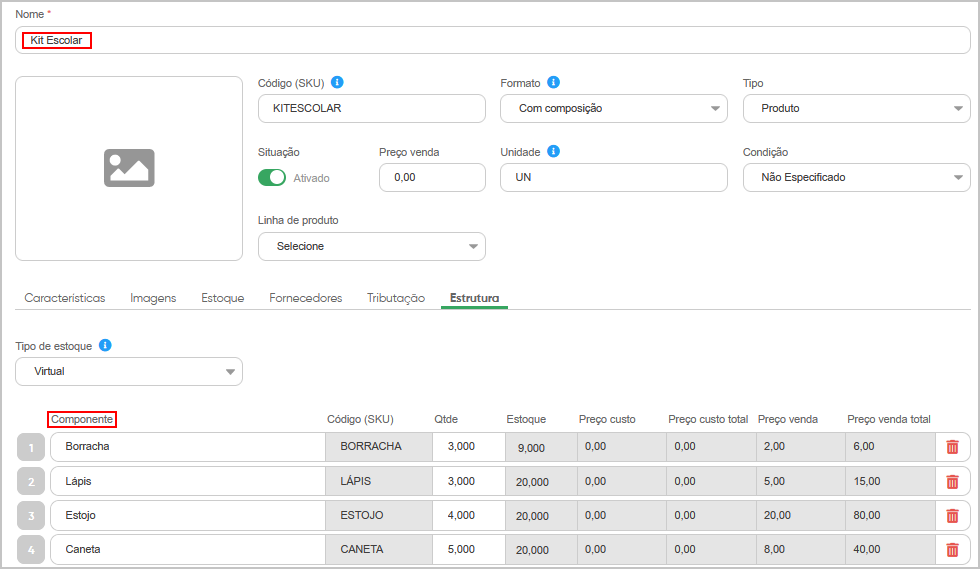The image size is (980, 569).
Task: Click the CANETA SKU cell
Action: click(379, 550)
